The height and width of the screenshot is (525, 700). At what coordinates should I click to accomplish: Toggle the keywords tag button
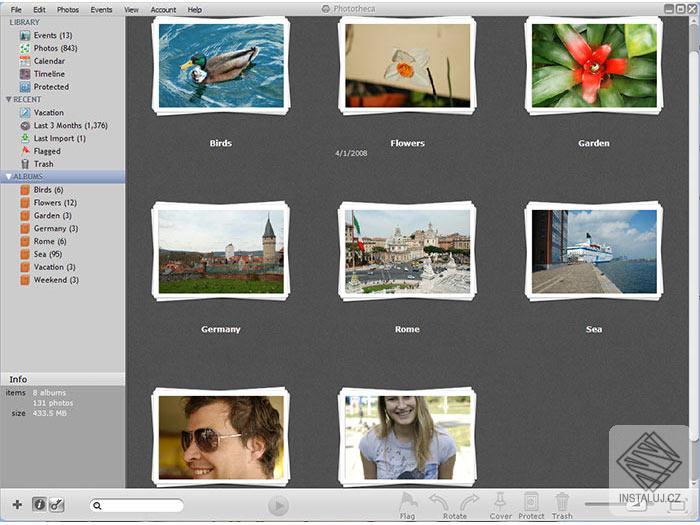[57, 505]
